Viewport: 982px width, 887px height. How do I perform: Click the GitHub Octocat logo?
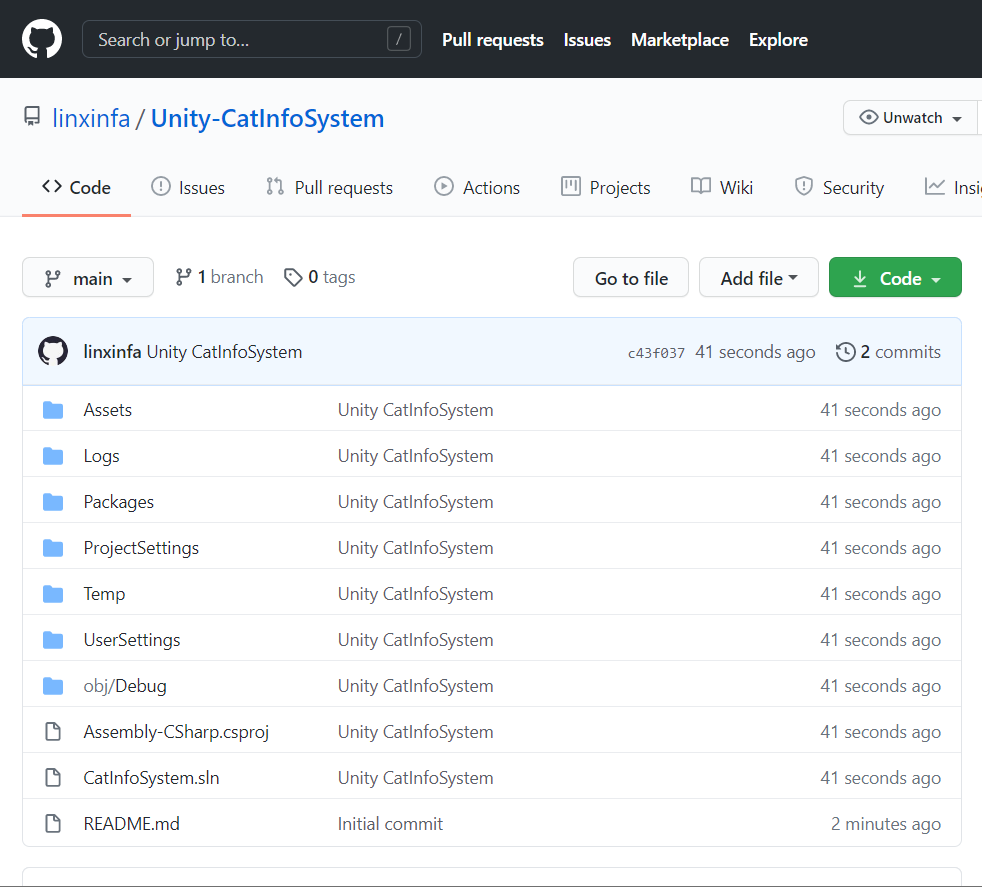tap(42, 39)
